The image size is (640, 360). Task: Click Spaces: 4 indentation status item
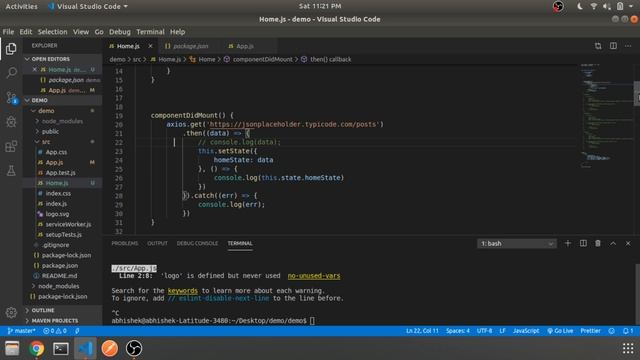point(458,331)
